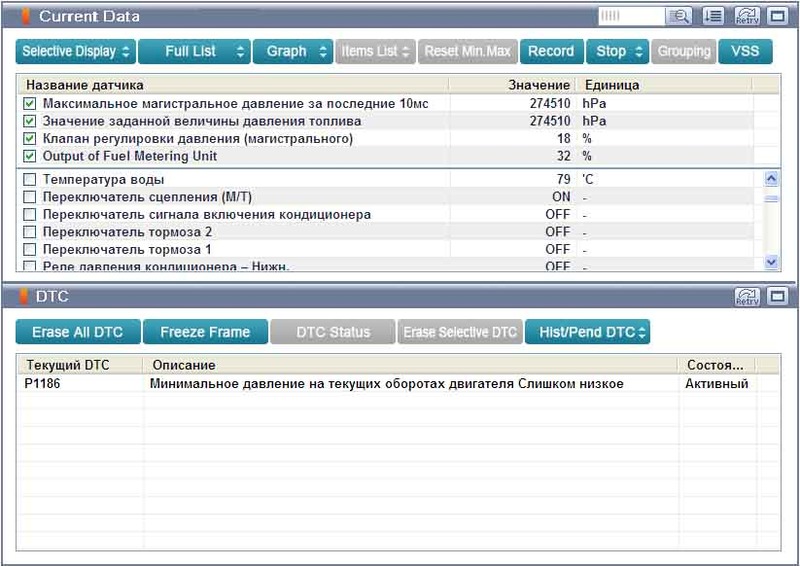Click the description Минимальное давление на текущих оборотах
The height and width of the screenshot is (566, 800).
386,383
